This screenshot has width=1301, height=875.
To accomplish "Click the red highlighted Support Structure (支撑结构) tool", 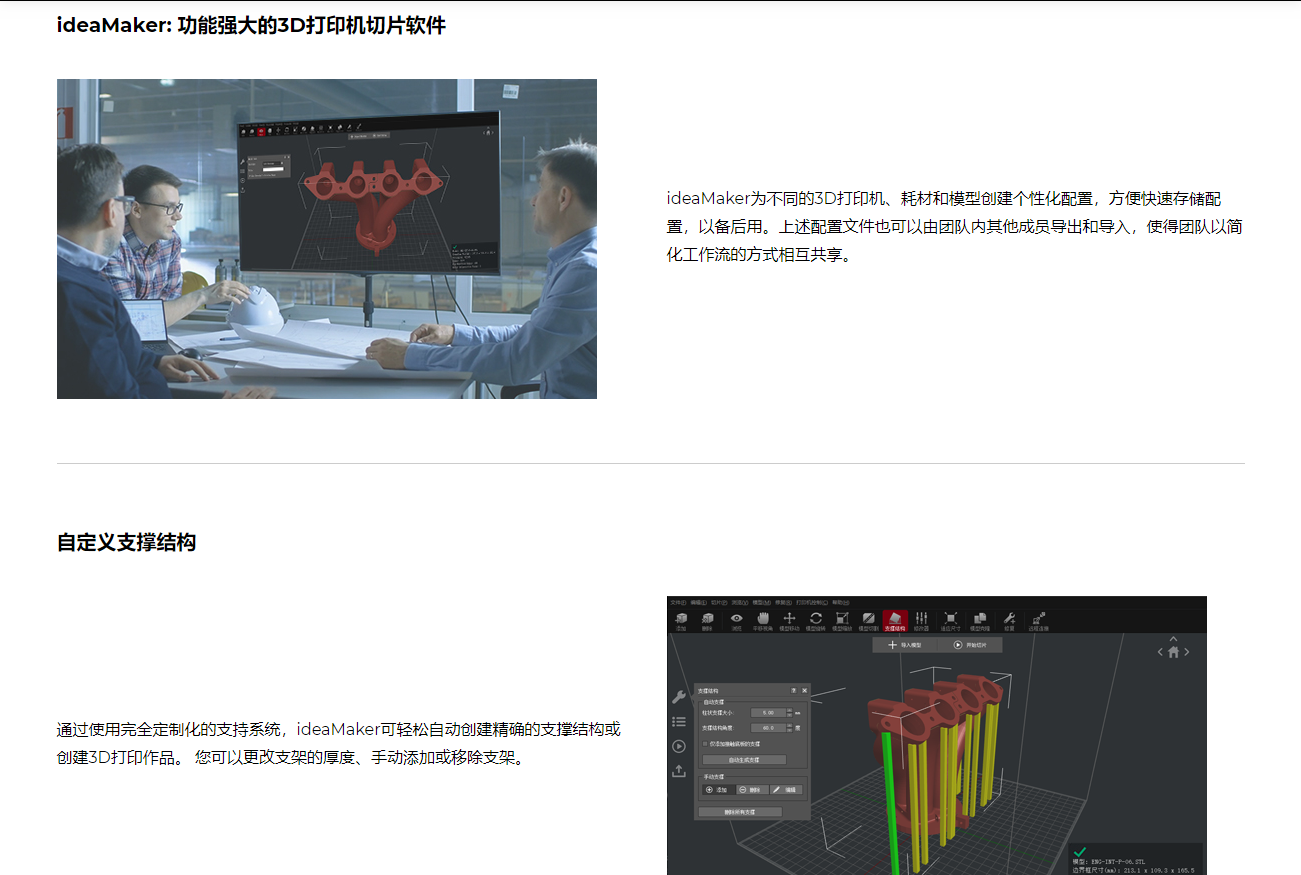I will [895, 620].
